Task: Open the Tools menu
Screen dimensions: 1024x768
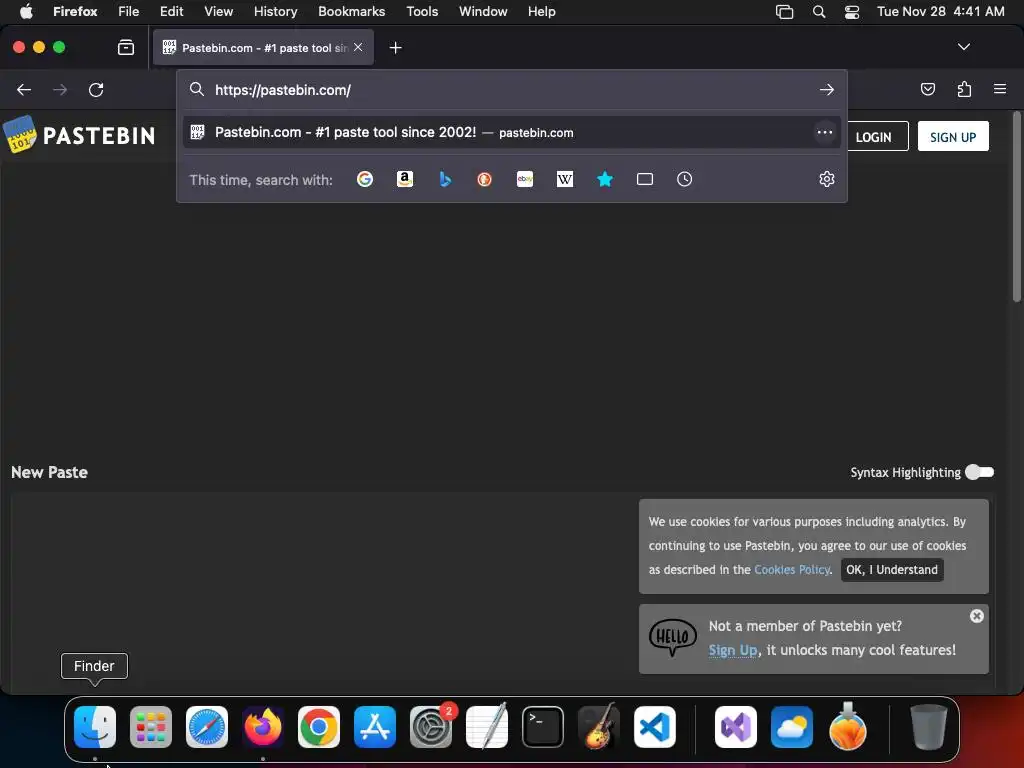Action: (422, 11)
